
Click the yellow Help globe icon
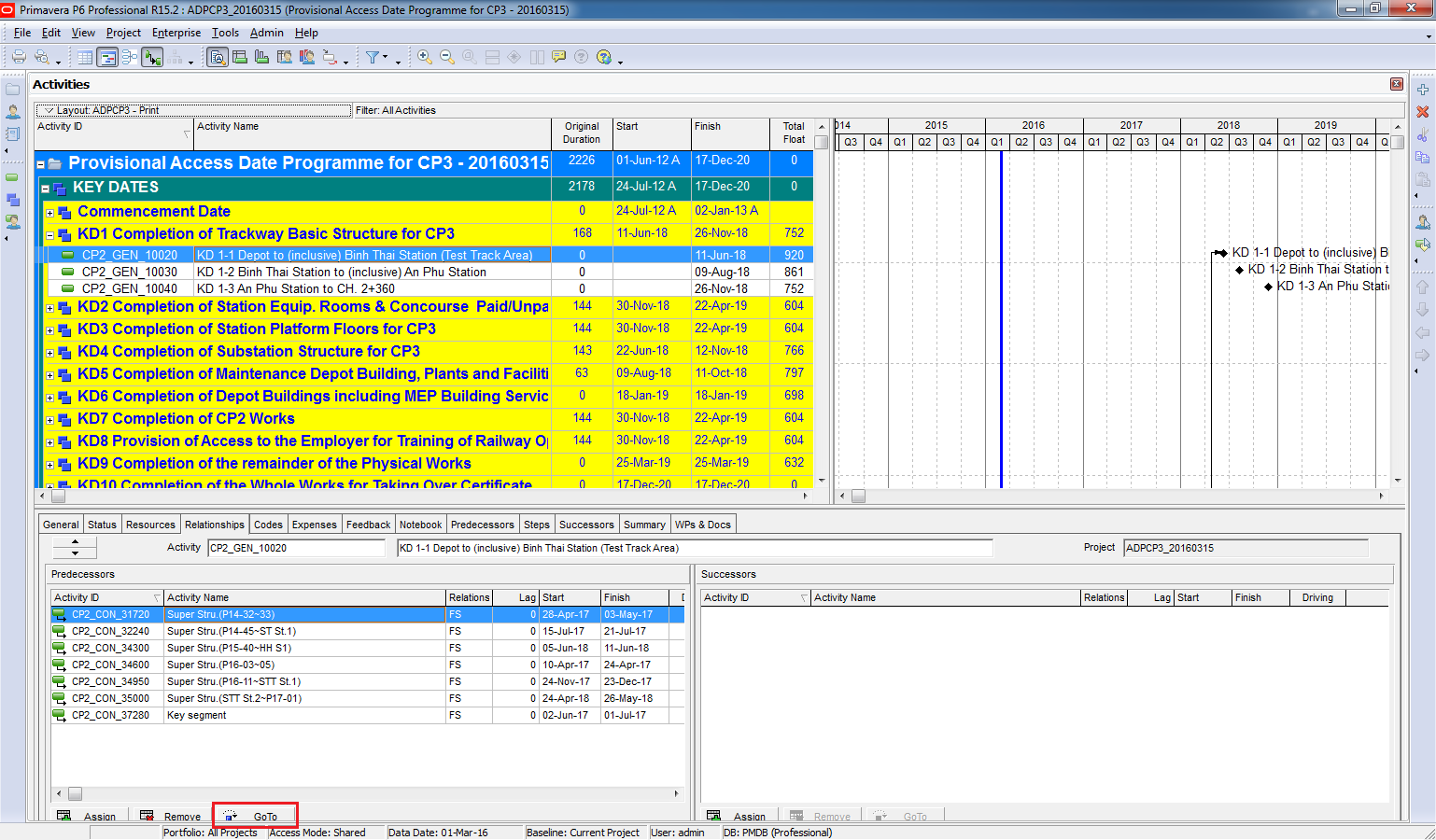pyautogui.click(x=604, y=57)
